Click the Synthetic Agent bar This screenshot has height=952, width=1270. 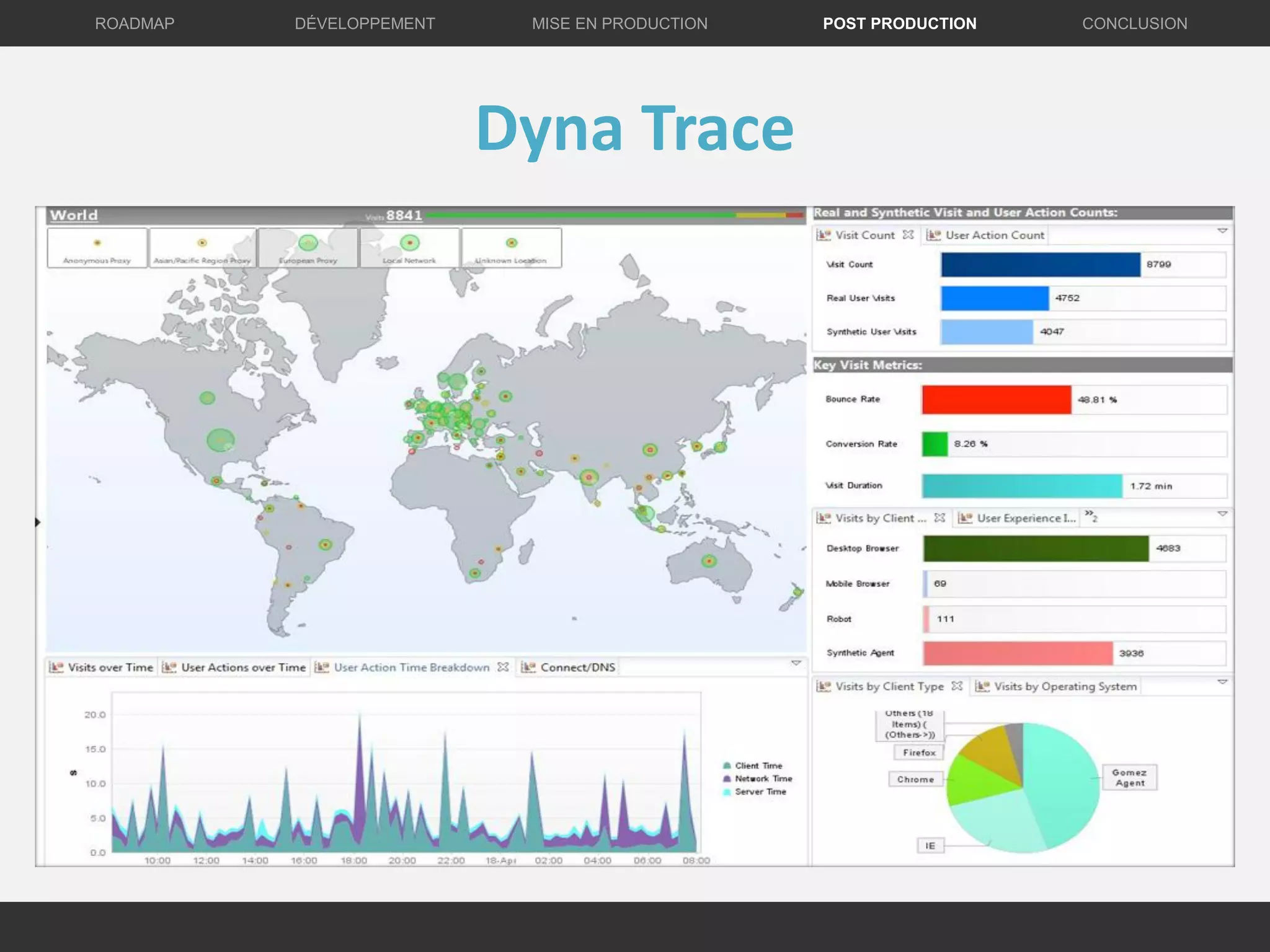(1018, 653)
